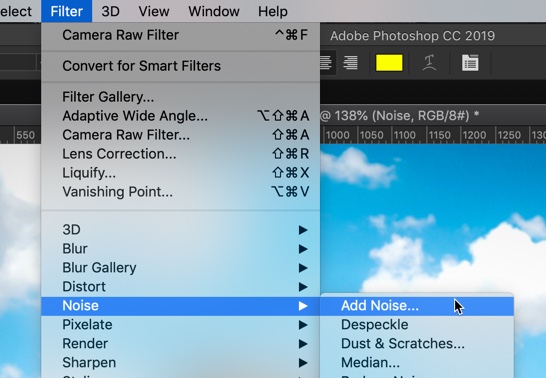Open the Select menu in menu bar

pos(16,11)
